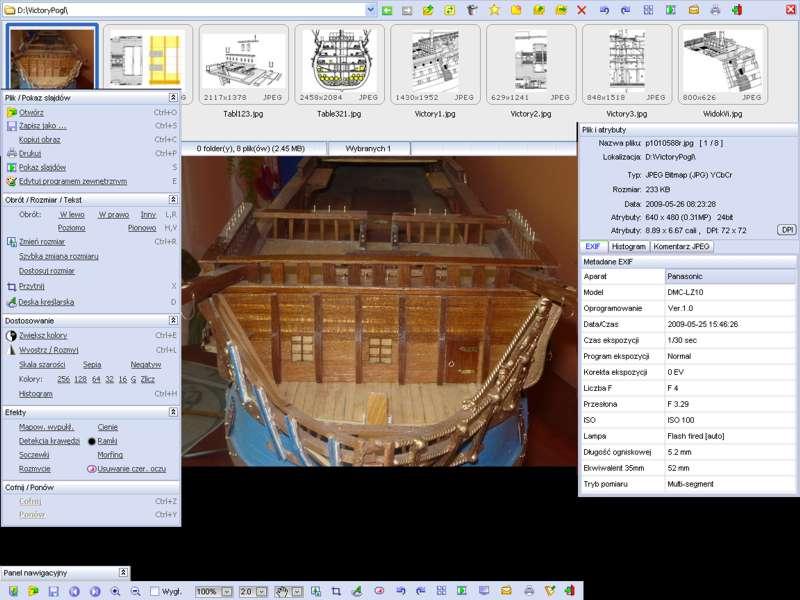800x600 pixels.
Task: Toggle the Wygł. checkbox
Action: tap(154, 592)
